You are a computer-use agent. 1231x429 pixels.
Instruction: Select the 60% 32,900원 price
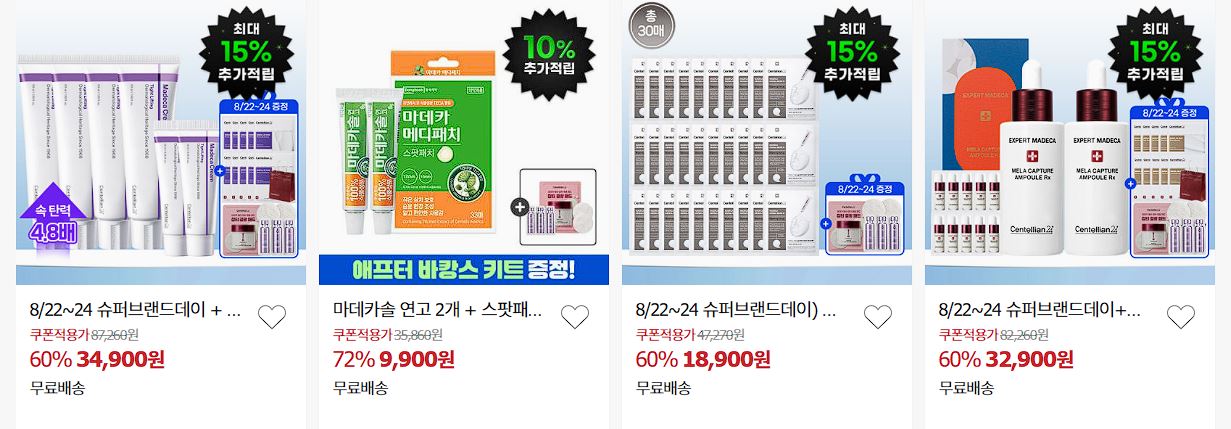click(1006, 359)
